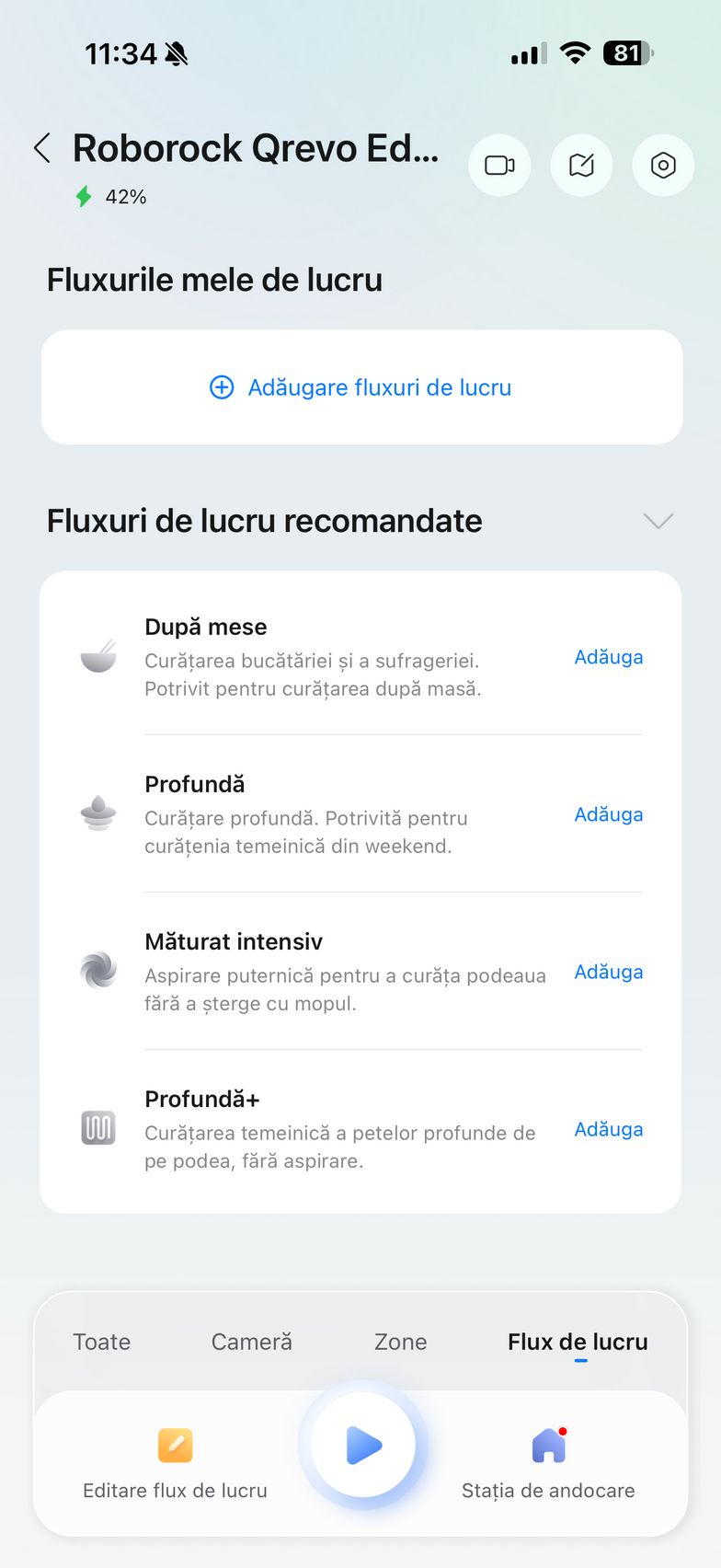Tap the back arrow icon
The width and height of the screenshot is (721, 1568).
coord(42,148)
